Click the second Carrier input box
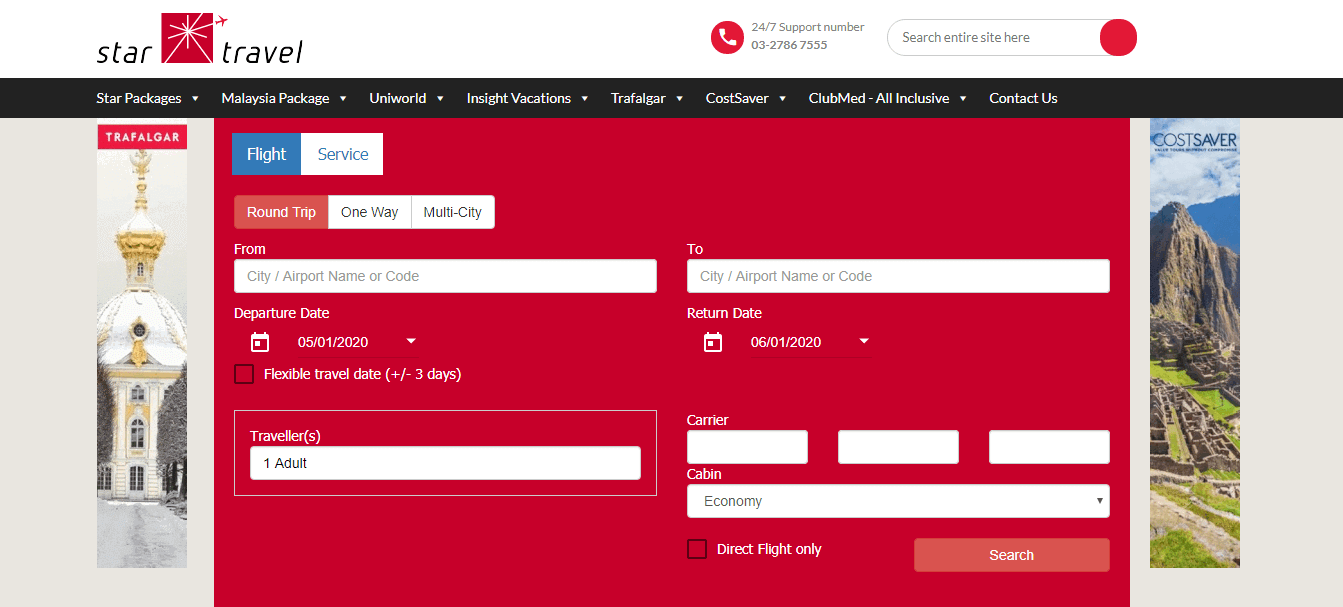Image resolution: width=1343 pixels, height=607 pixels. pos(898,447)
